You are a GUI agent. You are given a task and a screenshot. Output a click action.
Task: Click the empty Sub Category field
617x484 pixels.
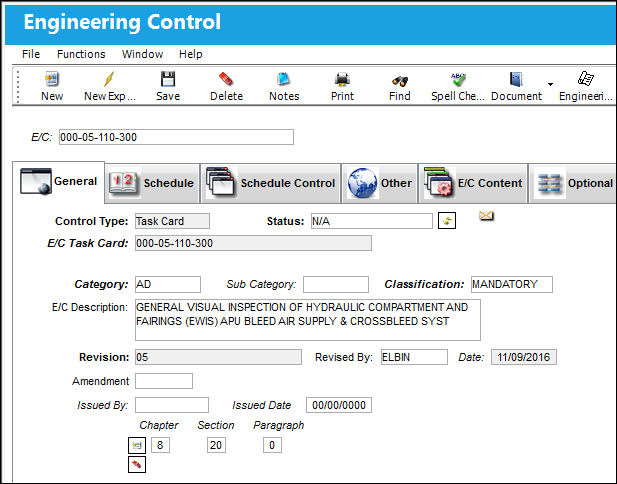[x=336, y=284]
